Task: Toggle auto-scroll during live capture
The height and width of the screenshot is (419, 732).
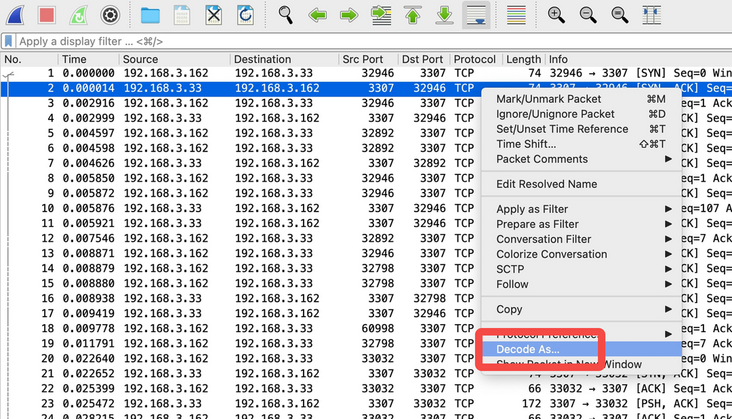Action: tap(476, 15)
